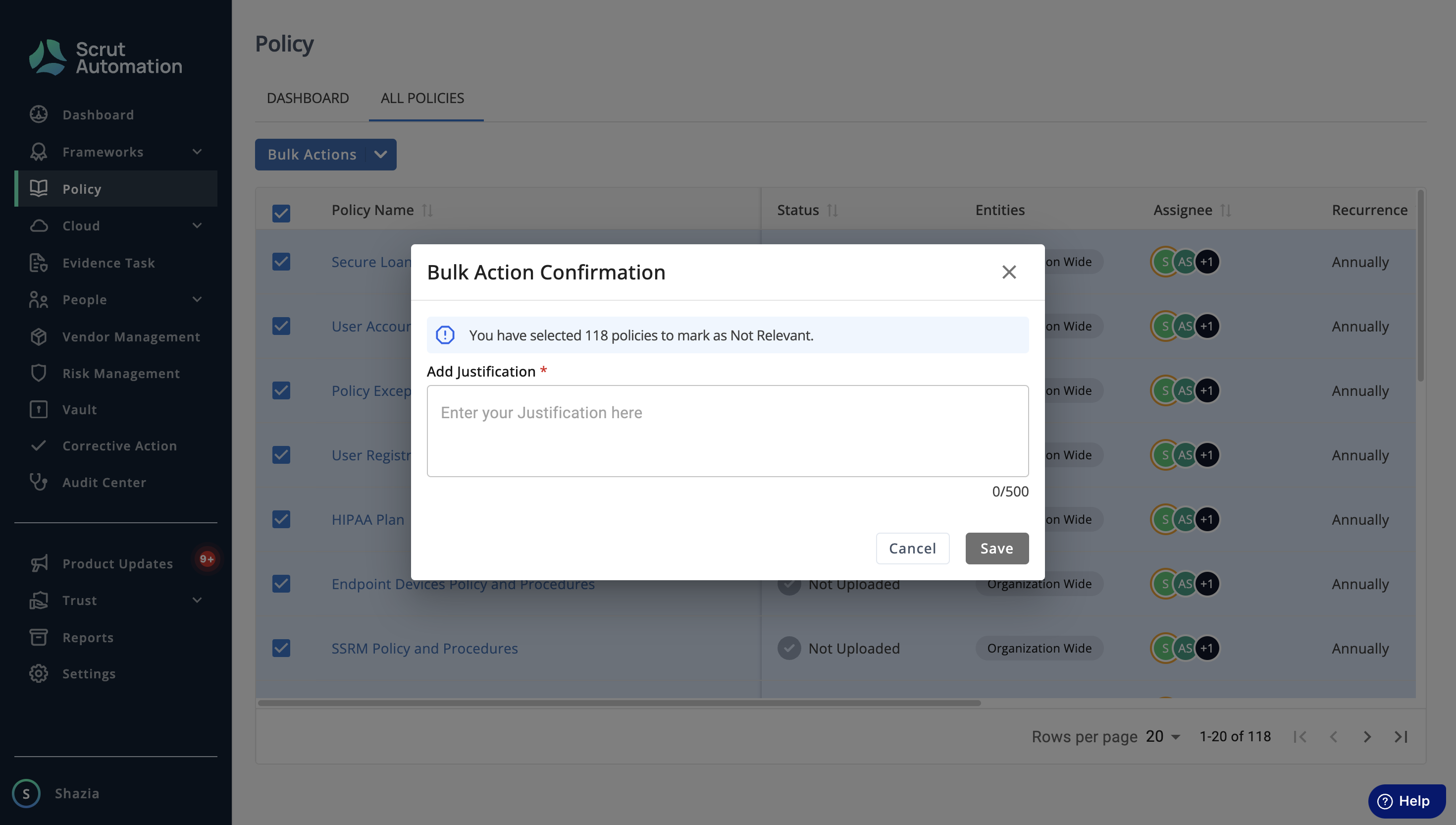This screenshot has width=1456, height=825.
Task: Toggle the select-all header checkbox
Action: pos(281,213)
